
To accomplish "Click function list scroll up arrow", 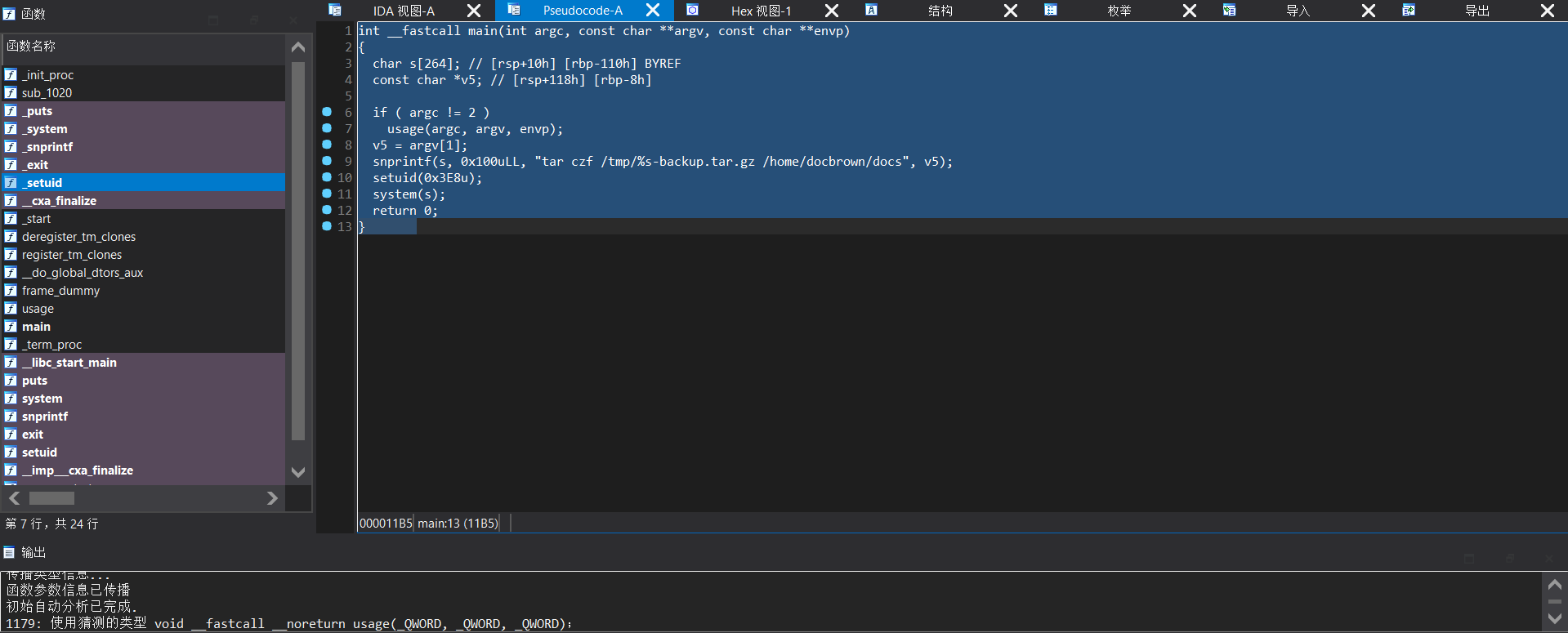I will [x=298, y=47].
